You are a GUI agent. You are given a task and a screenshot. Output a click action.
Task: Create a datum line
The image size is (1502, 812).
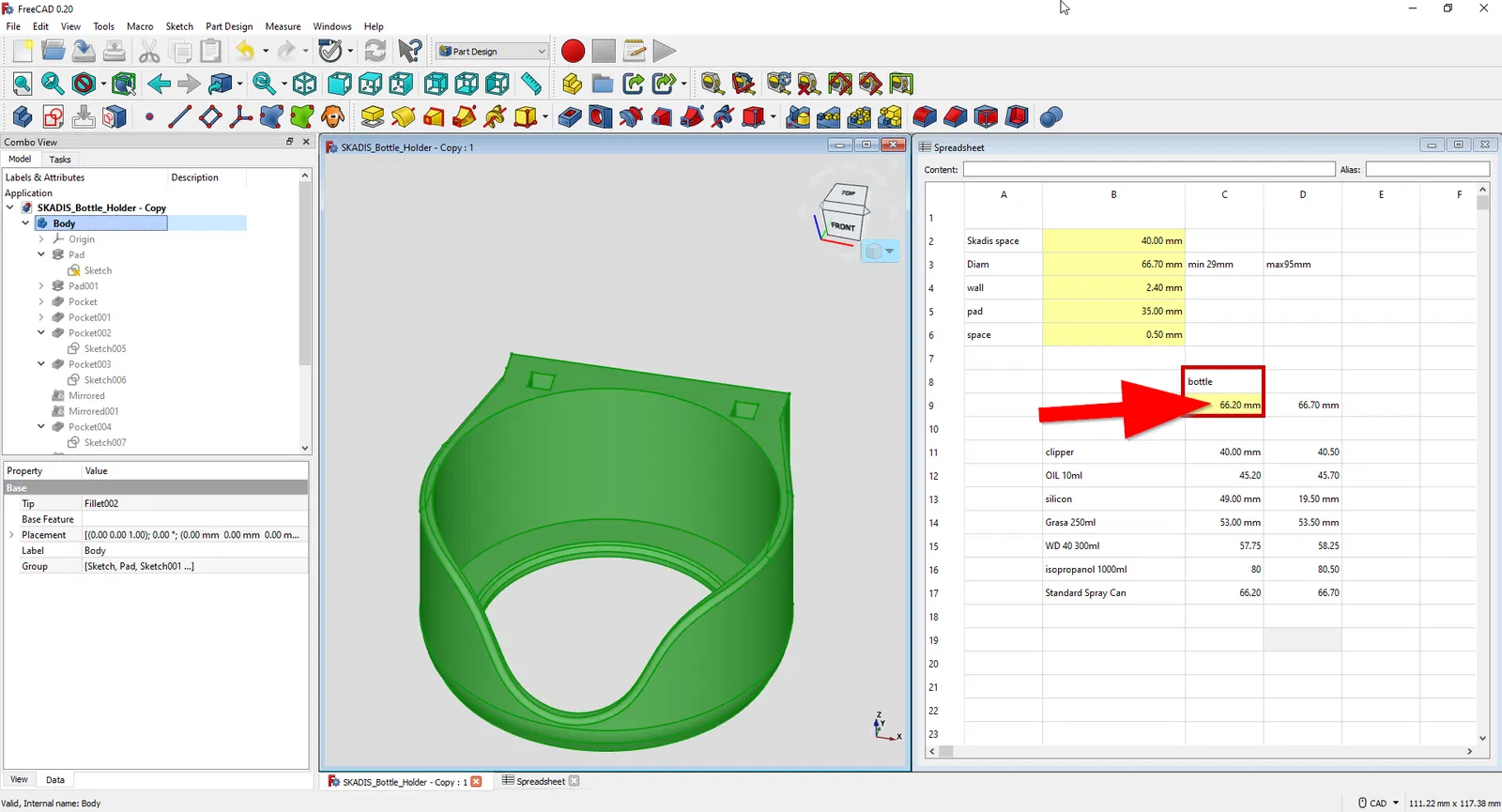pyautogui.click(x=179, y=116)
